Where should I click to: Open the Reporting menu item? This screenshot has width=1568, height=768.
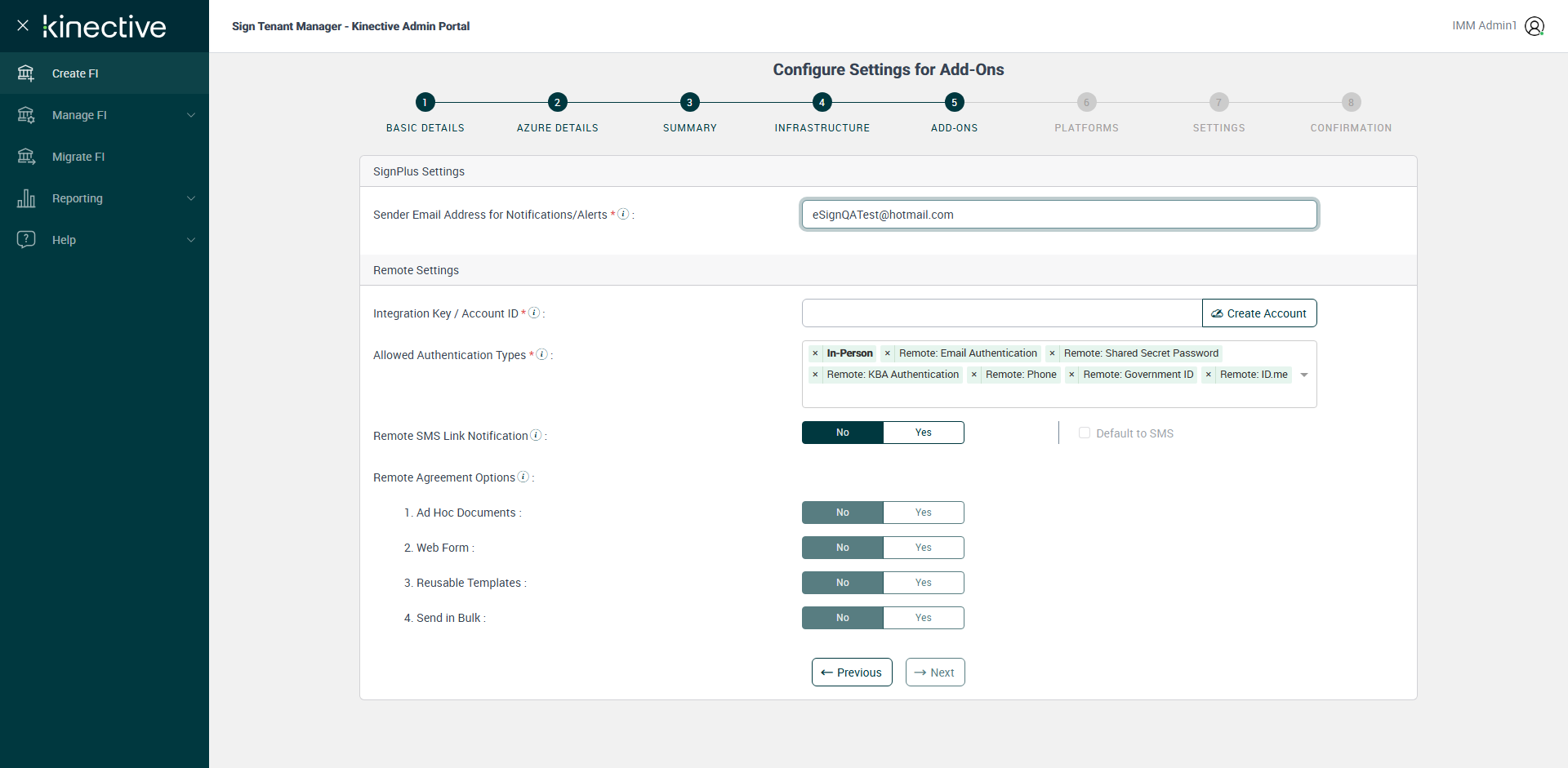105,198
